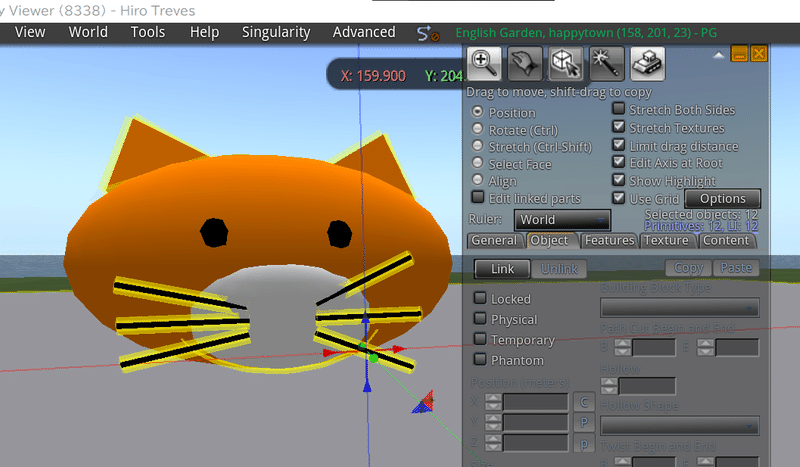
Task: Open the Hollow Shape dropdown
Action: (680, 425)
